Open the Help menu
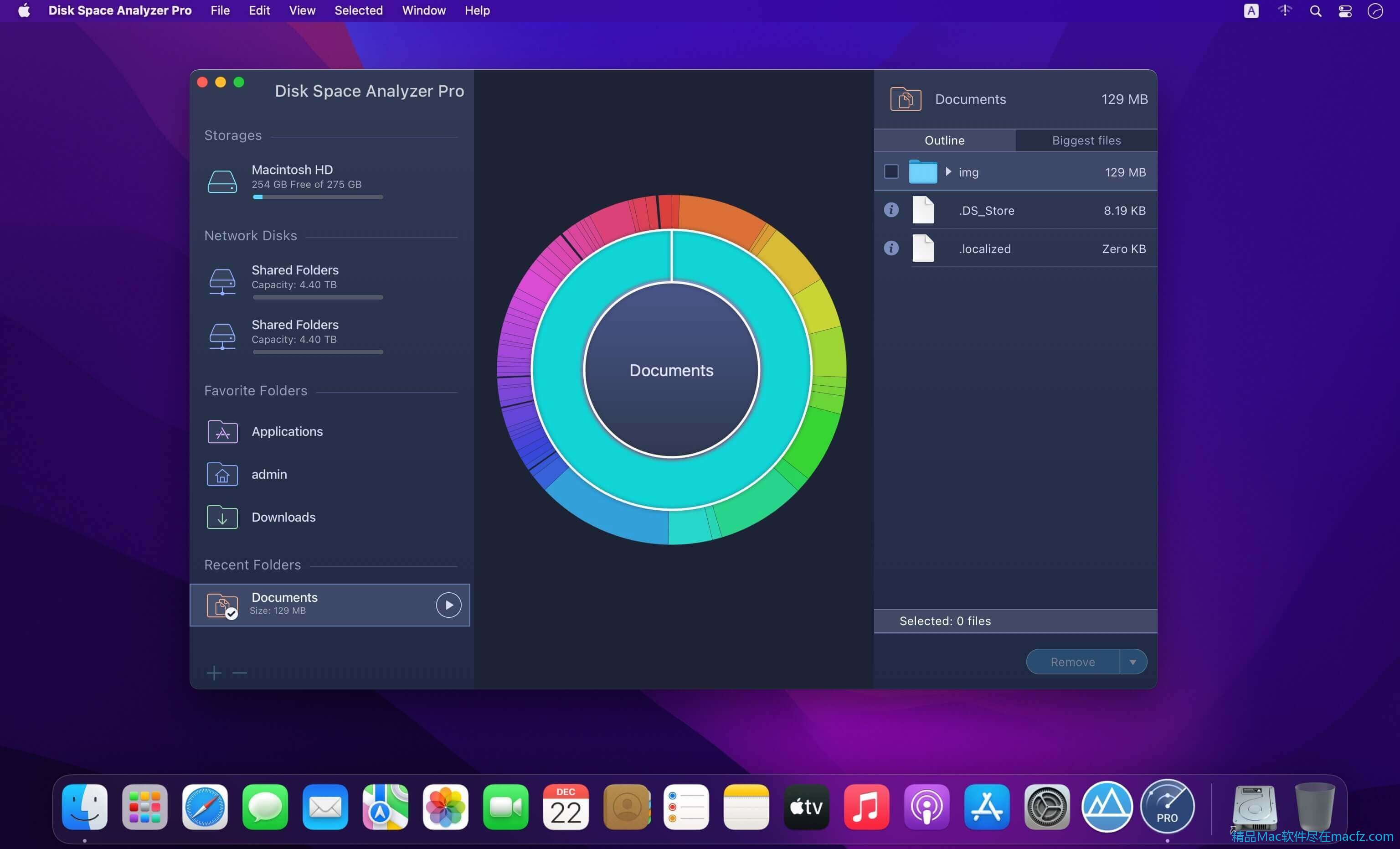Viewport: 1400px width, 849px height. [x=477, y=10]
